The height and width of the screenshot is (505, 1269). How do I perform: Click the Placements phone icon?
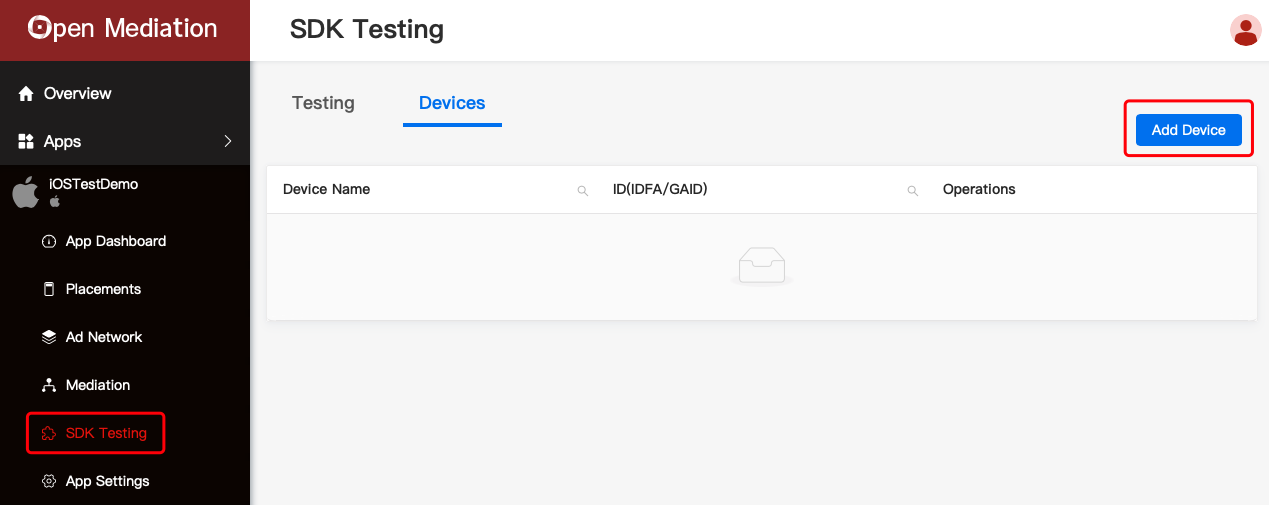[48, 289]
